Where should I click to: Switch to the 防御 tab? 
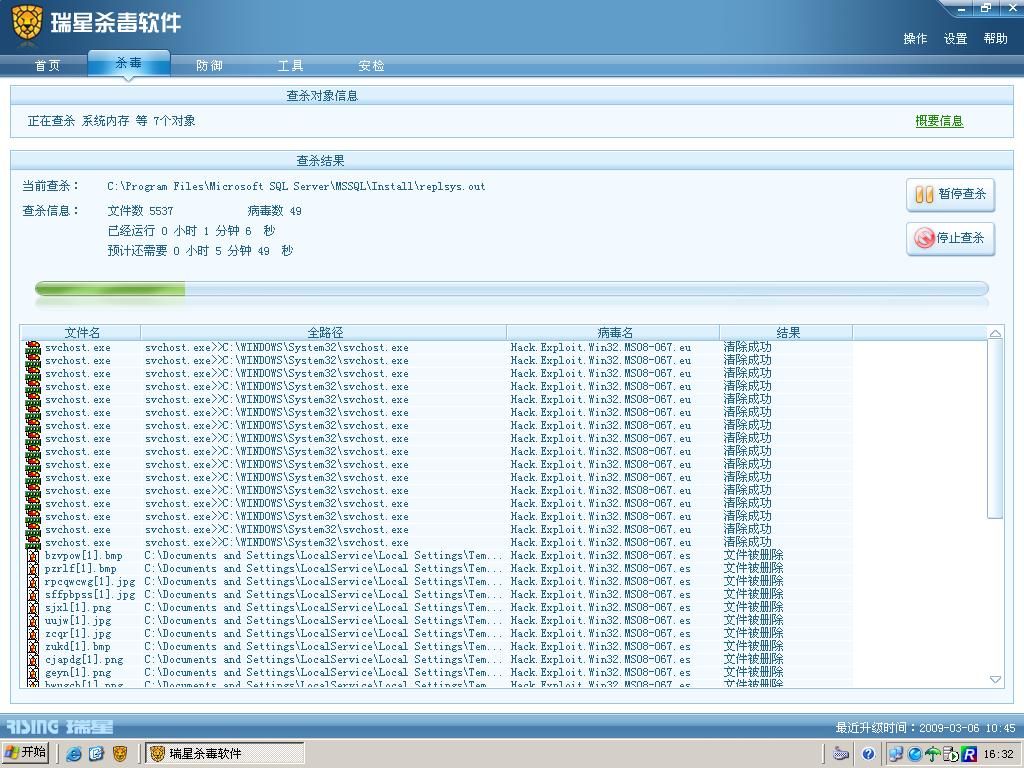(209, 65)
